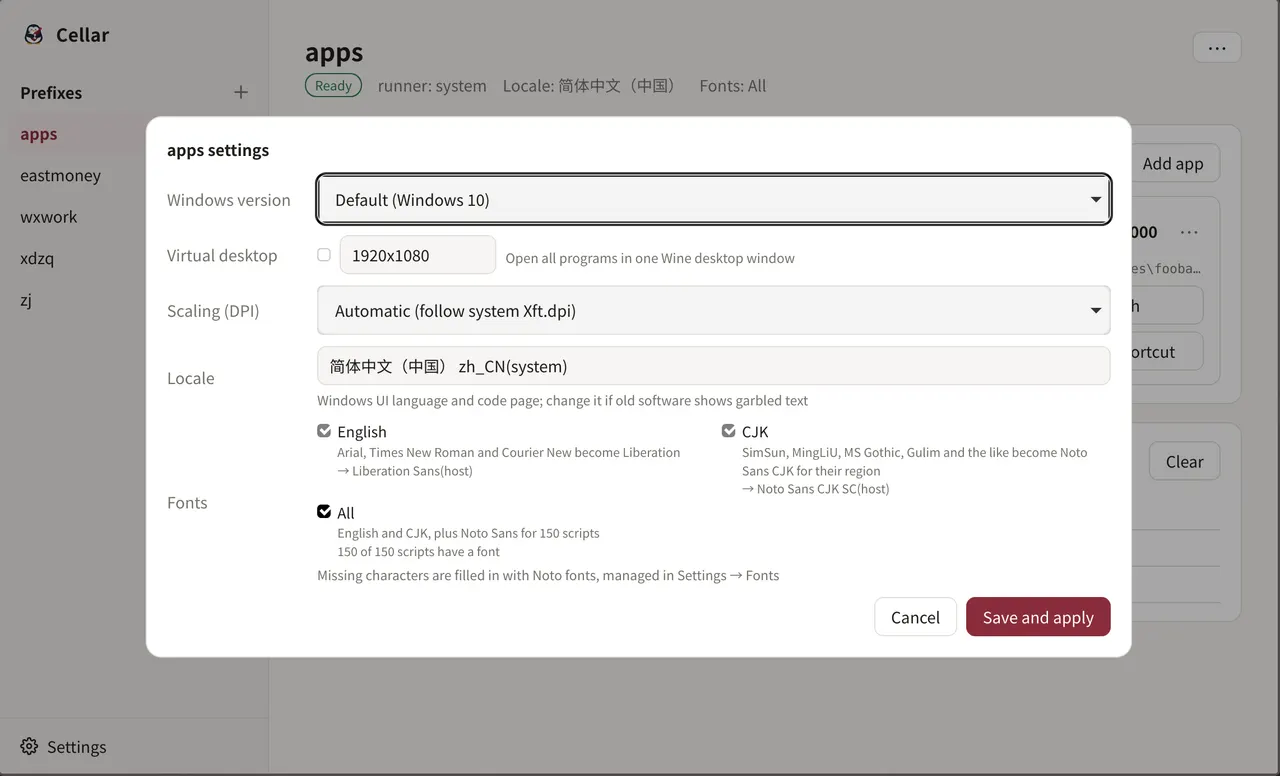This screenshot has width=1280, height=776.
Task: Click the 'Fonts: All' header text
Action: [733, 86]
